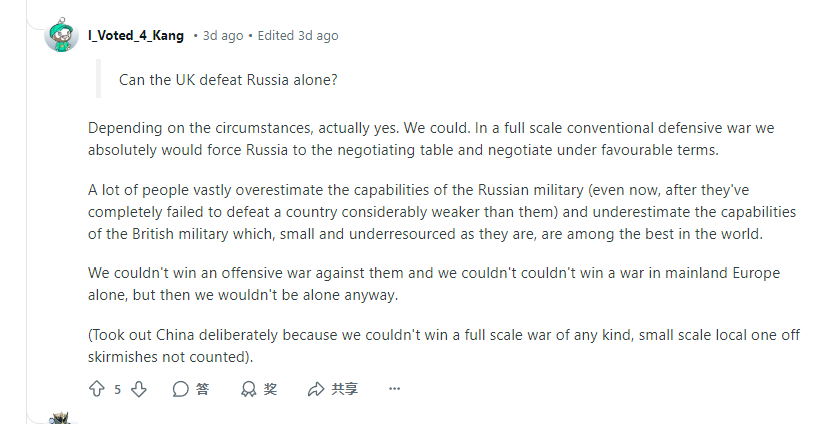Image resolution: width=824 pixels, height=424 pixels.
Task: Click the 共享 share button label
Action: [x=345, y=389]
